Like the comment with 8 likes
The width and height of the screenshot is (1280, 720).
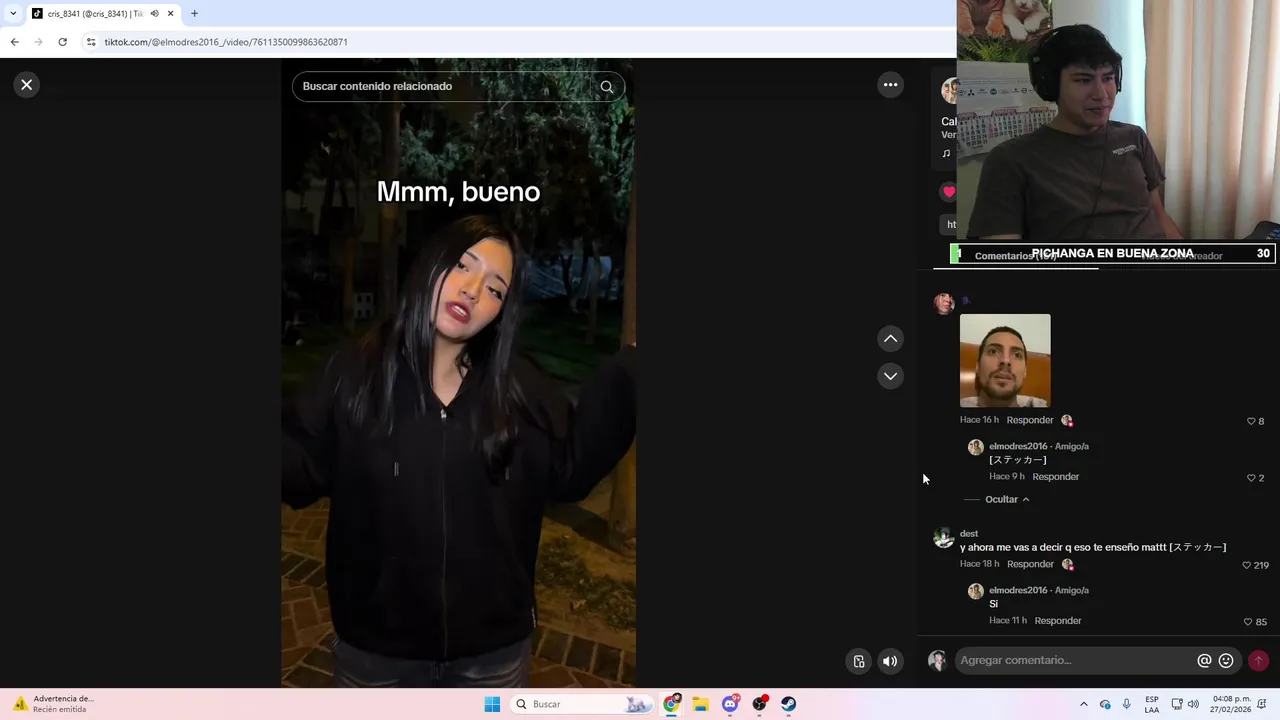[1251, 421]
